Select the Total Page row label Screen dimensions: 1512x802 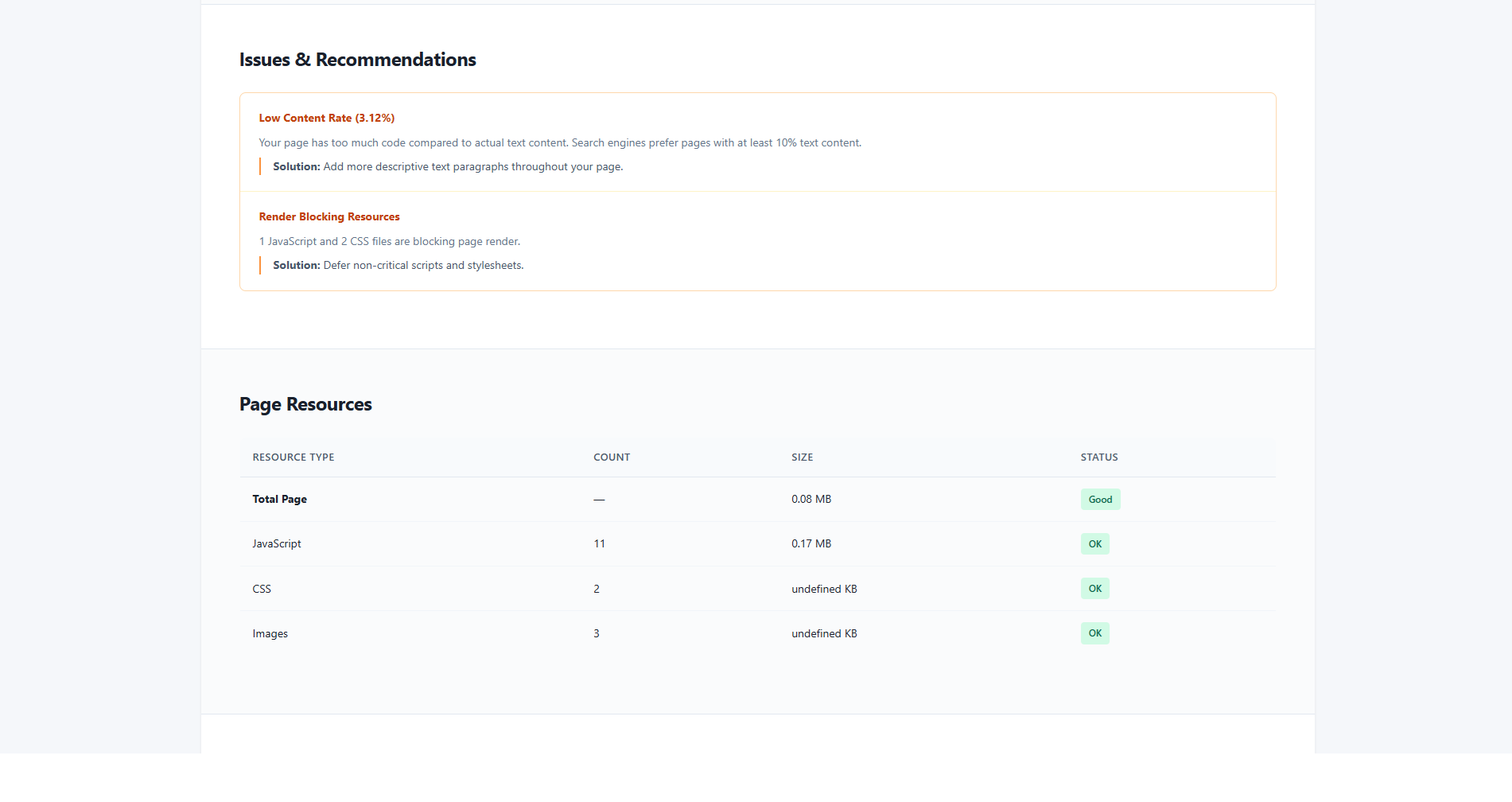click(279, 499)
